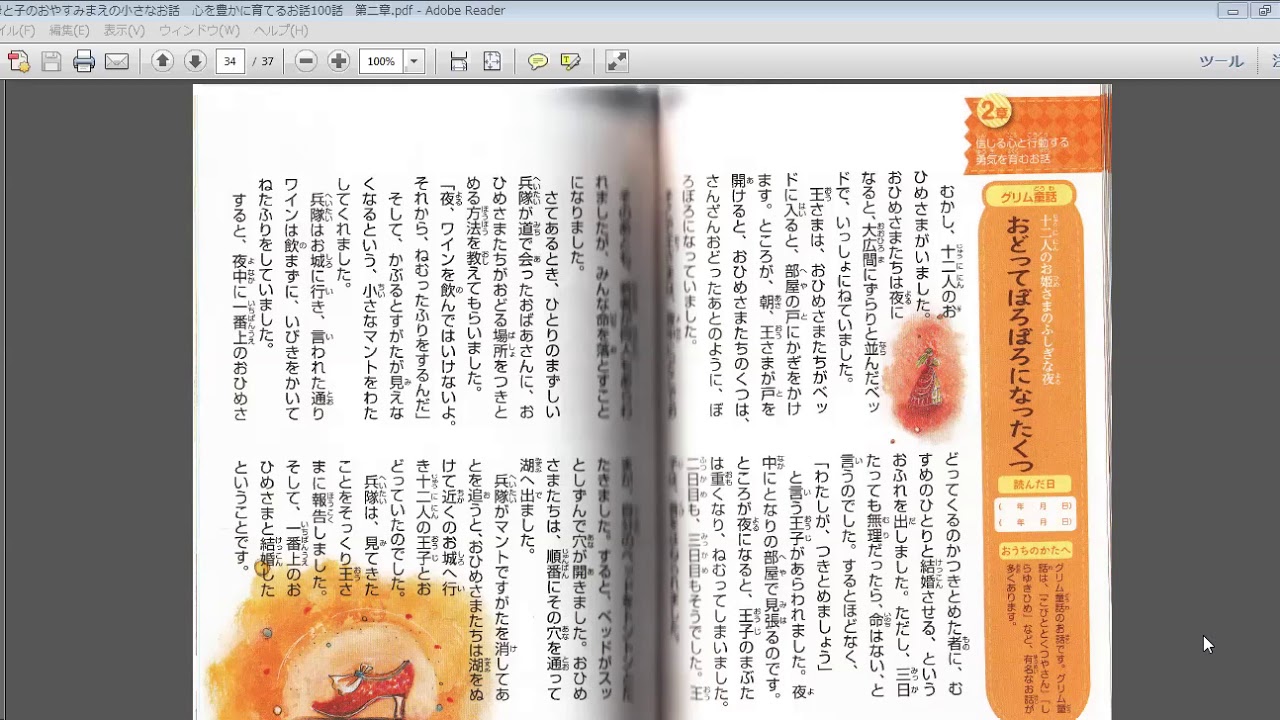Open the ウィンドウ(W) menu

(199, 31)
